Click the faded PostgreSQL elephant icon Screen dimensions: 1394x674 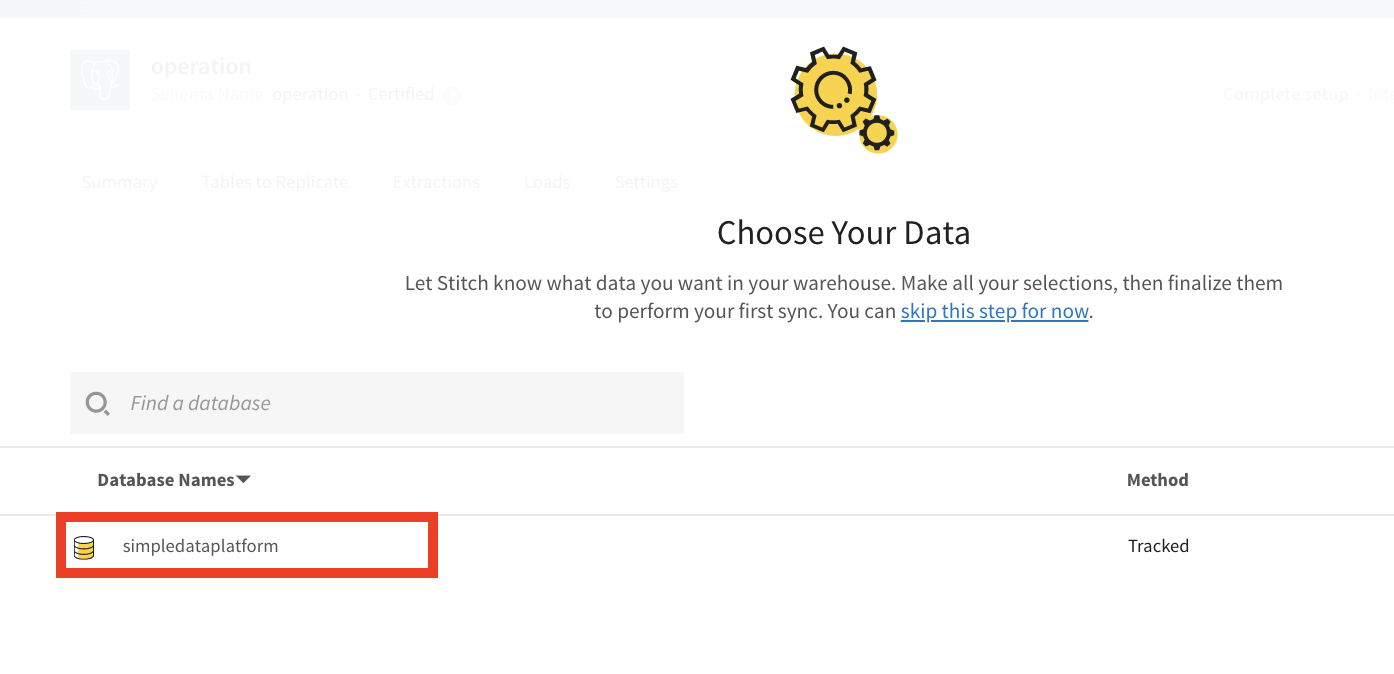click(100, 80)
